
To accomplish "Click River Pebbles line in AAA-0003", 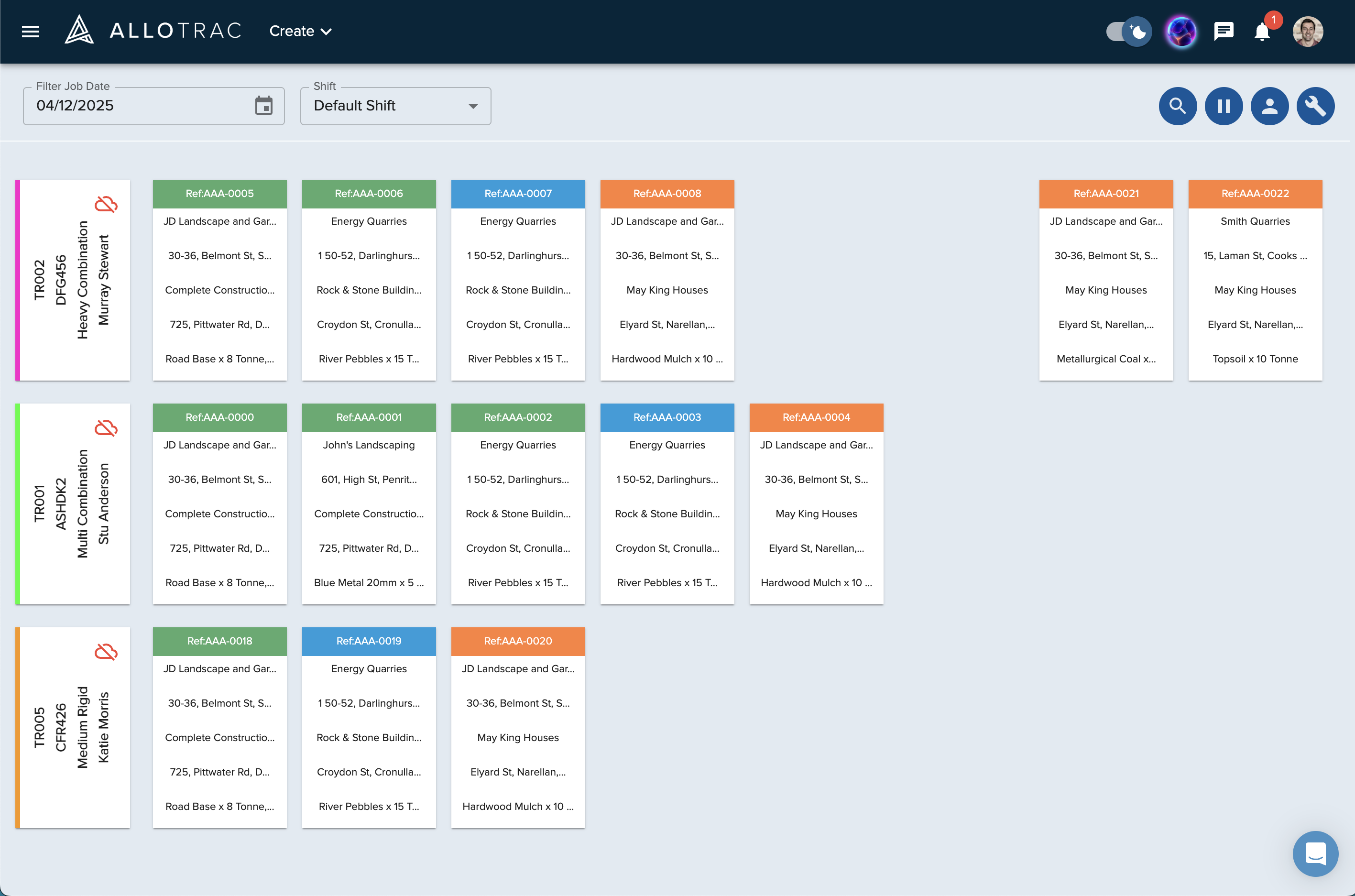I will (667, 583).
